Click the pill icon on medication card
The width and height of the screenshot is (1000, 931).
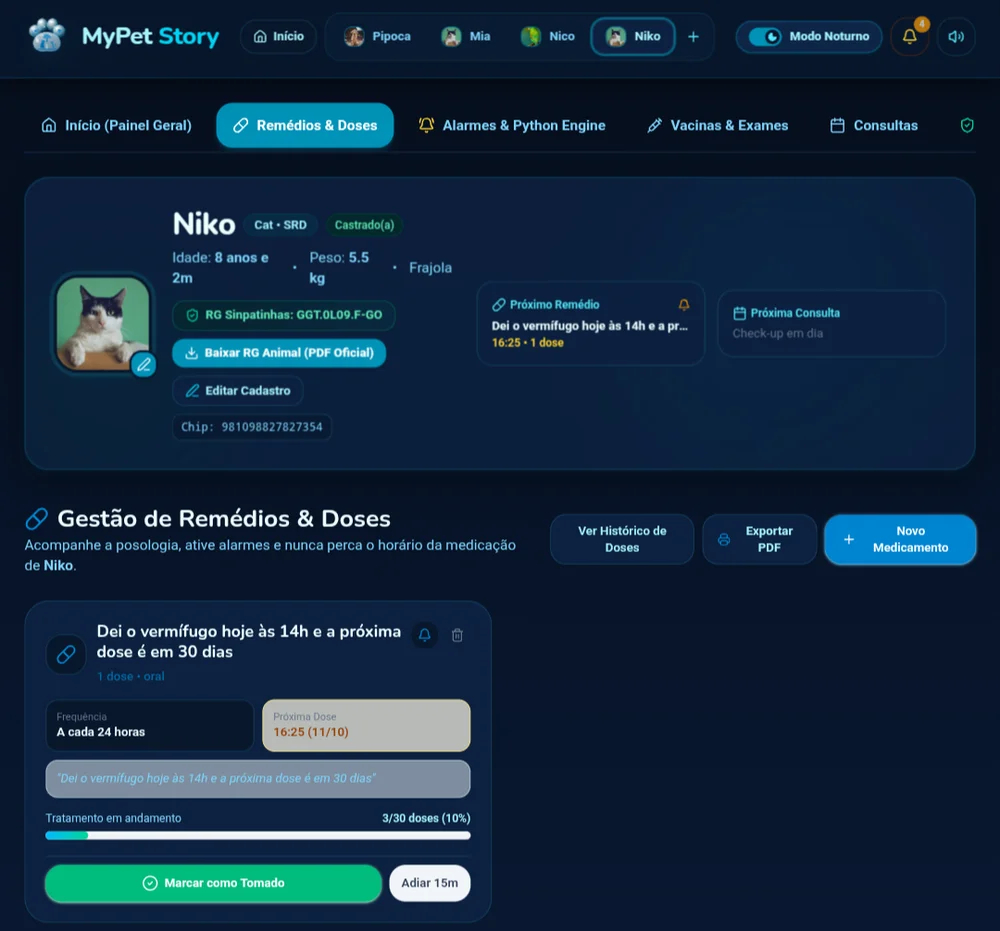pos(66,654)
